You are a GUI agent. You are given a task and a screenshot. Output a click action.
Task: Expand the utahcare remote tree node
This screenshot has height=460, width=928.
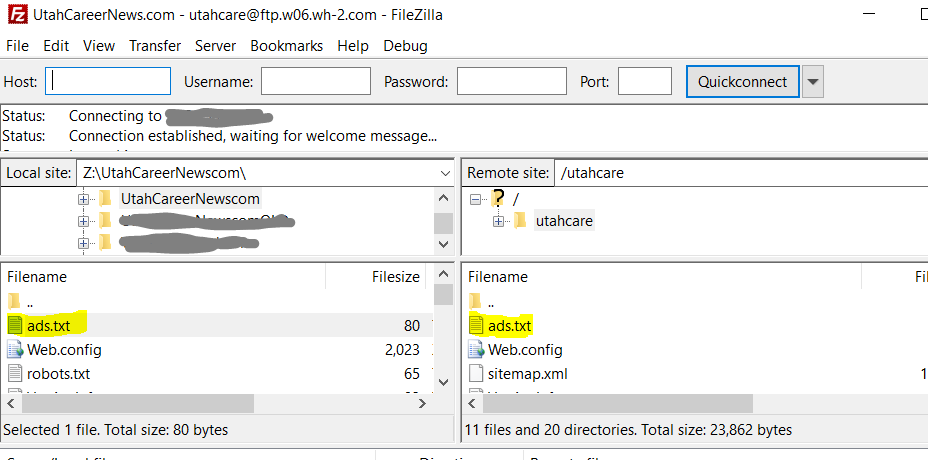pos(498,220)
